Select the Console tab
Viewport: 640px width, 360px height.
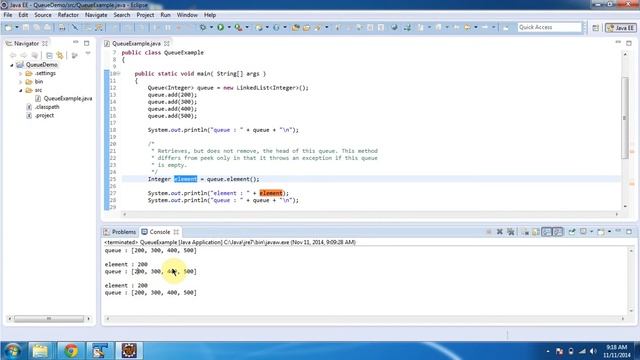point(159,232)
